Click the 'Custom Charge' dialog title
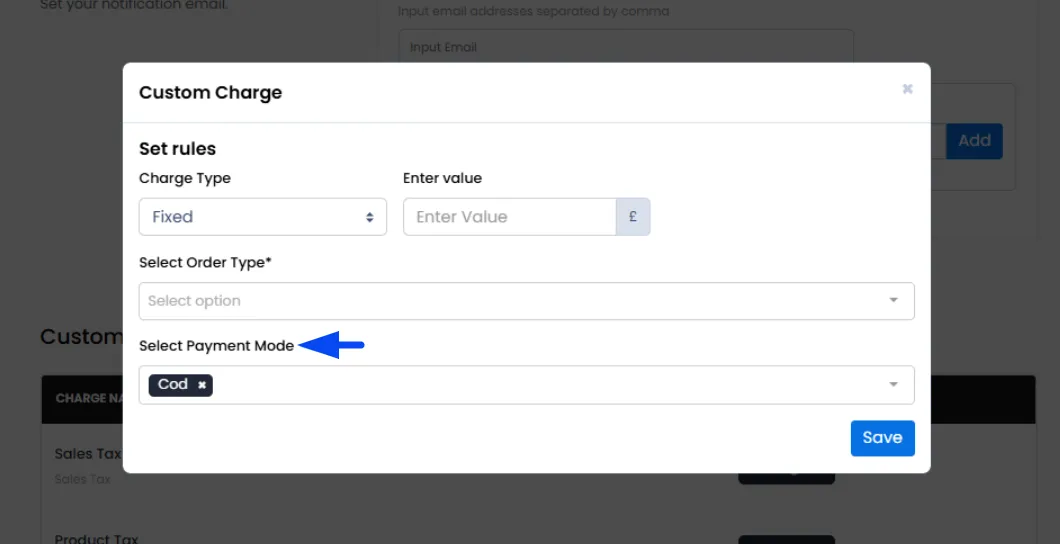 coord(210,93)
